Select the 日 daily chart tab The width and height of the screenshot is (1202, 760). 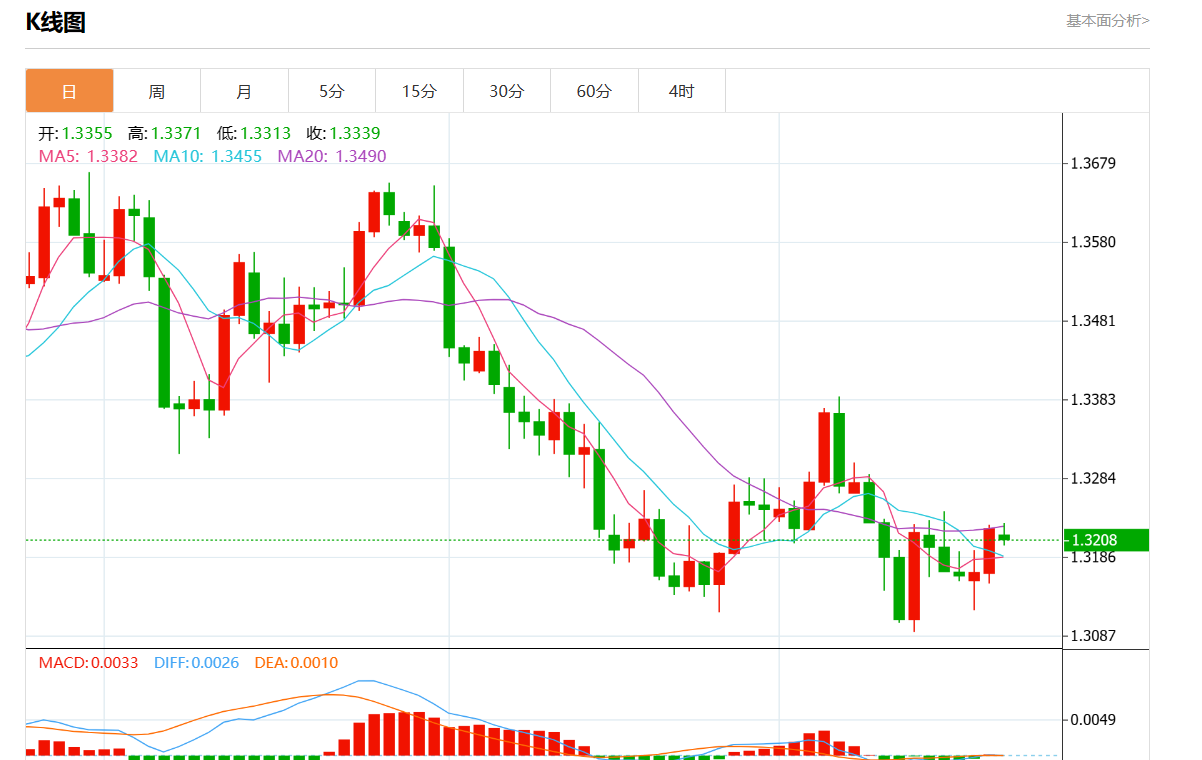click(x=69, y=91)
